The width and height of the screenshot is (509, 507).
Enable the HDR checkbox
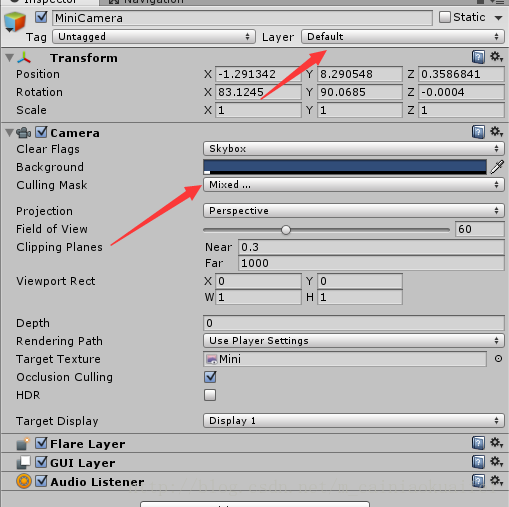pyautogui.click(x=210, y=395)
